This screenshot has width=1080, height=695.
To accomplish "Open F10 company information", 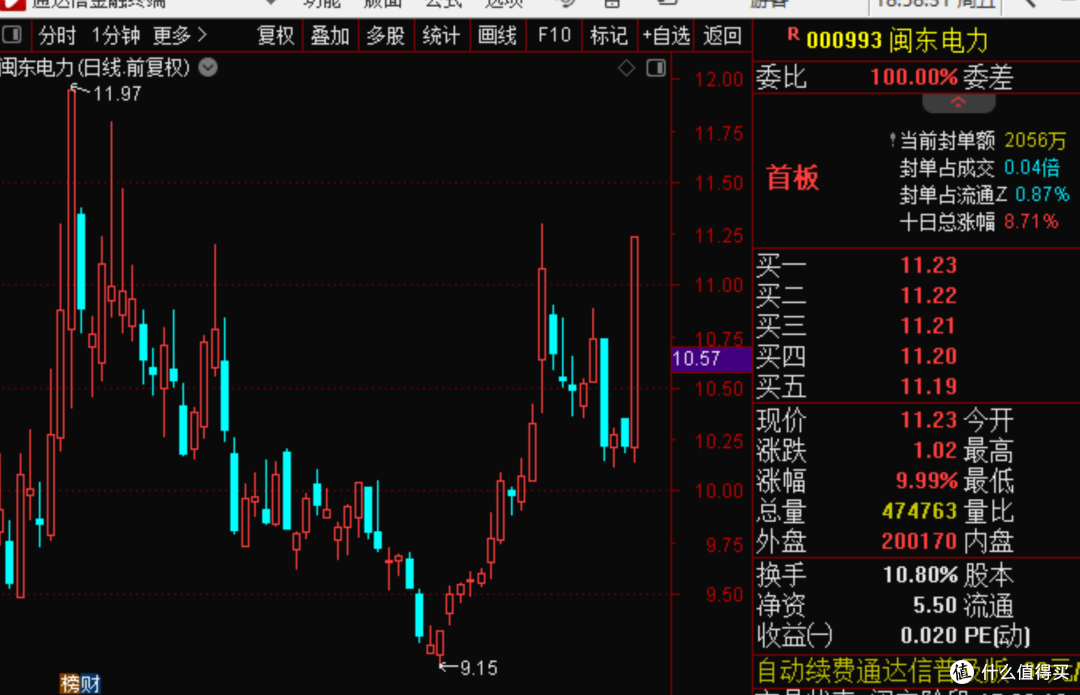I will tap(554, 35).
